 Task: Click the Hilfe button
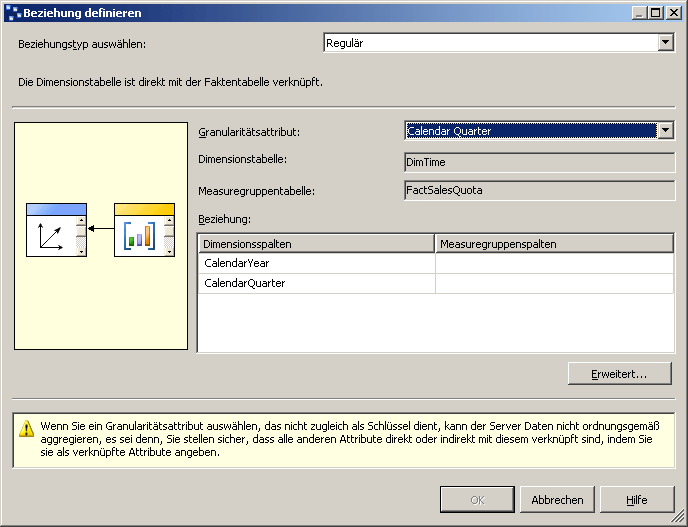(637, 500)
